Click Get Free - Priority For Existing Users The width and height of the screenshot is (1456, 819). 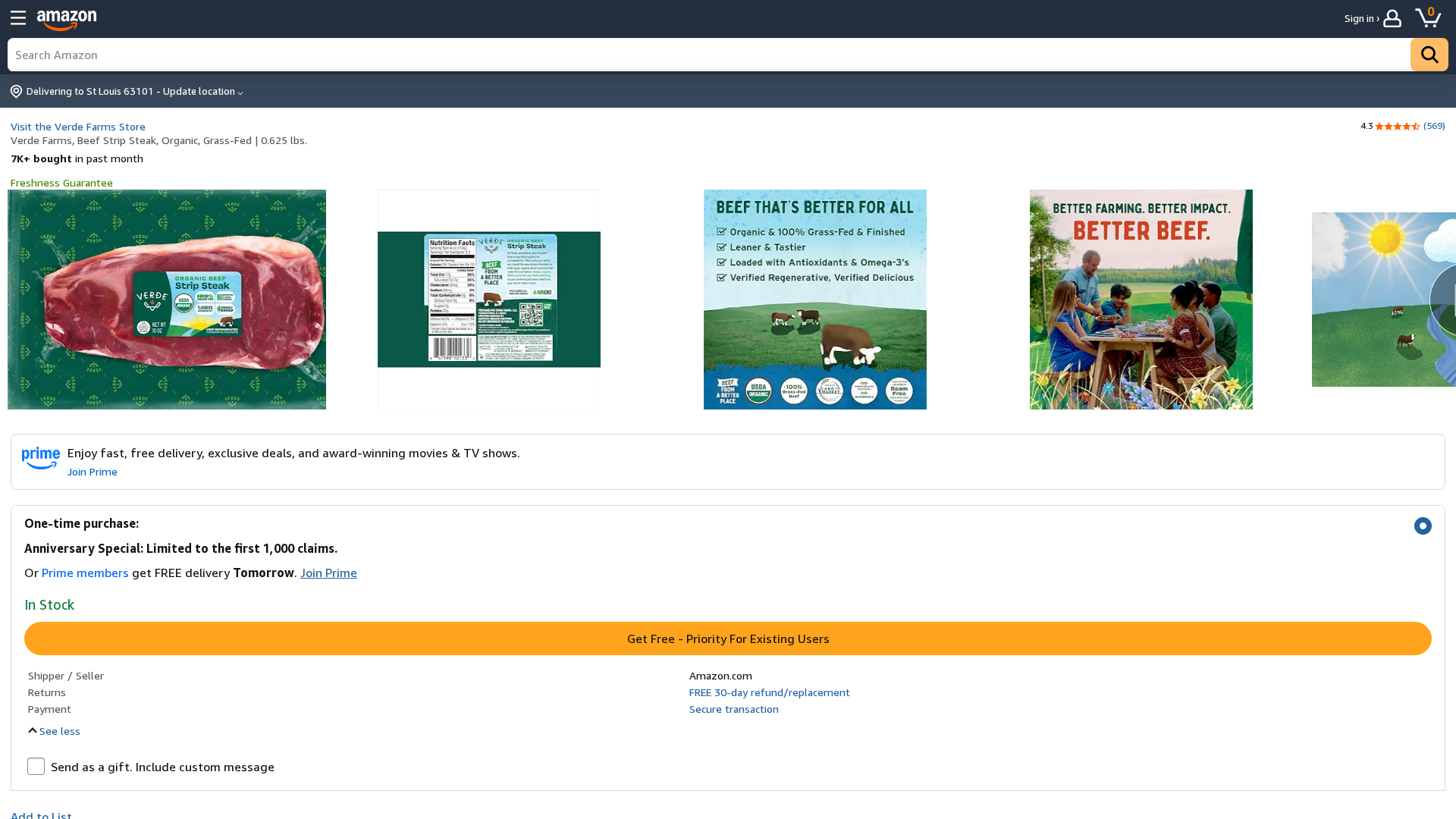728,639
